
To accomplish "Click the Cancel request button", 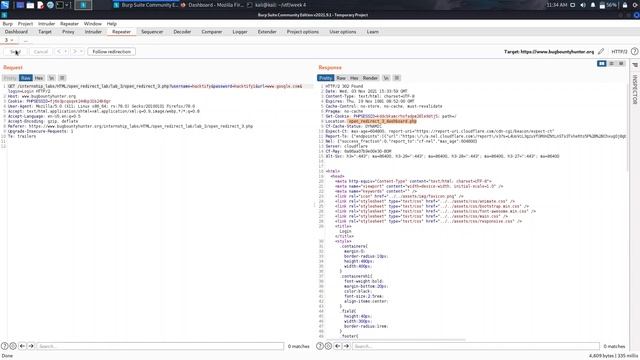I will pos(41,52).
